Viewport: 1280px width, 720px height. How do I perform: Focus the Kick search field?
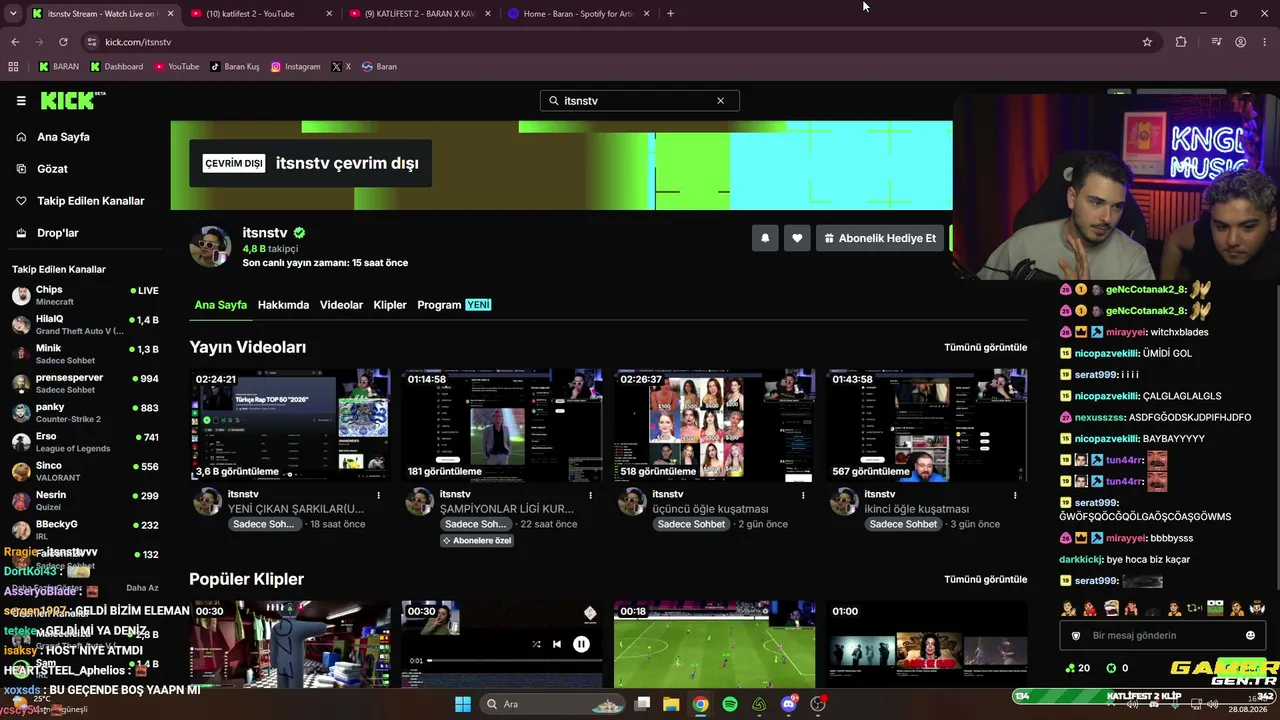point(639,101)
